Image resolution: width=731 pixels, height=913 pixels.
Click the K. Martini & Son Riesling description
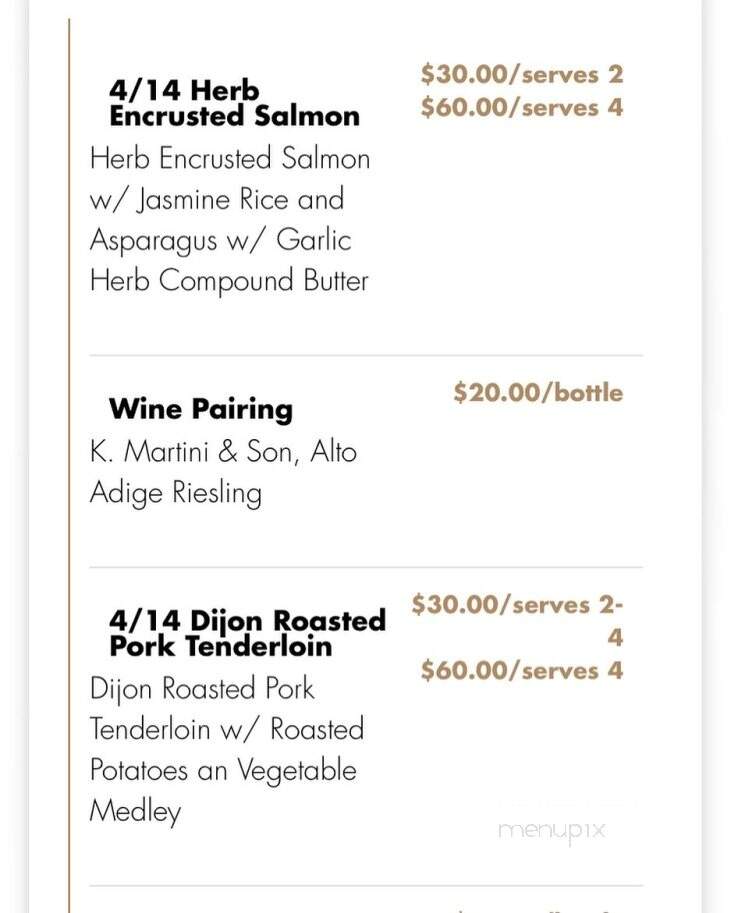[223, 472]
